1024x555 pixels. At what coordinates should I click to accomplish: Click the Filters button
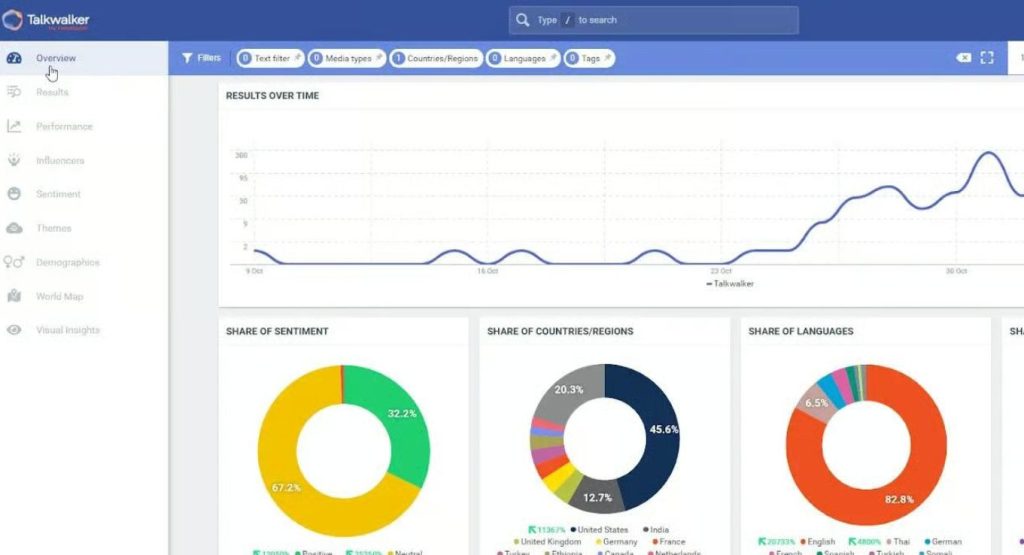[x=201, y=58]
